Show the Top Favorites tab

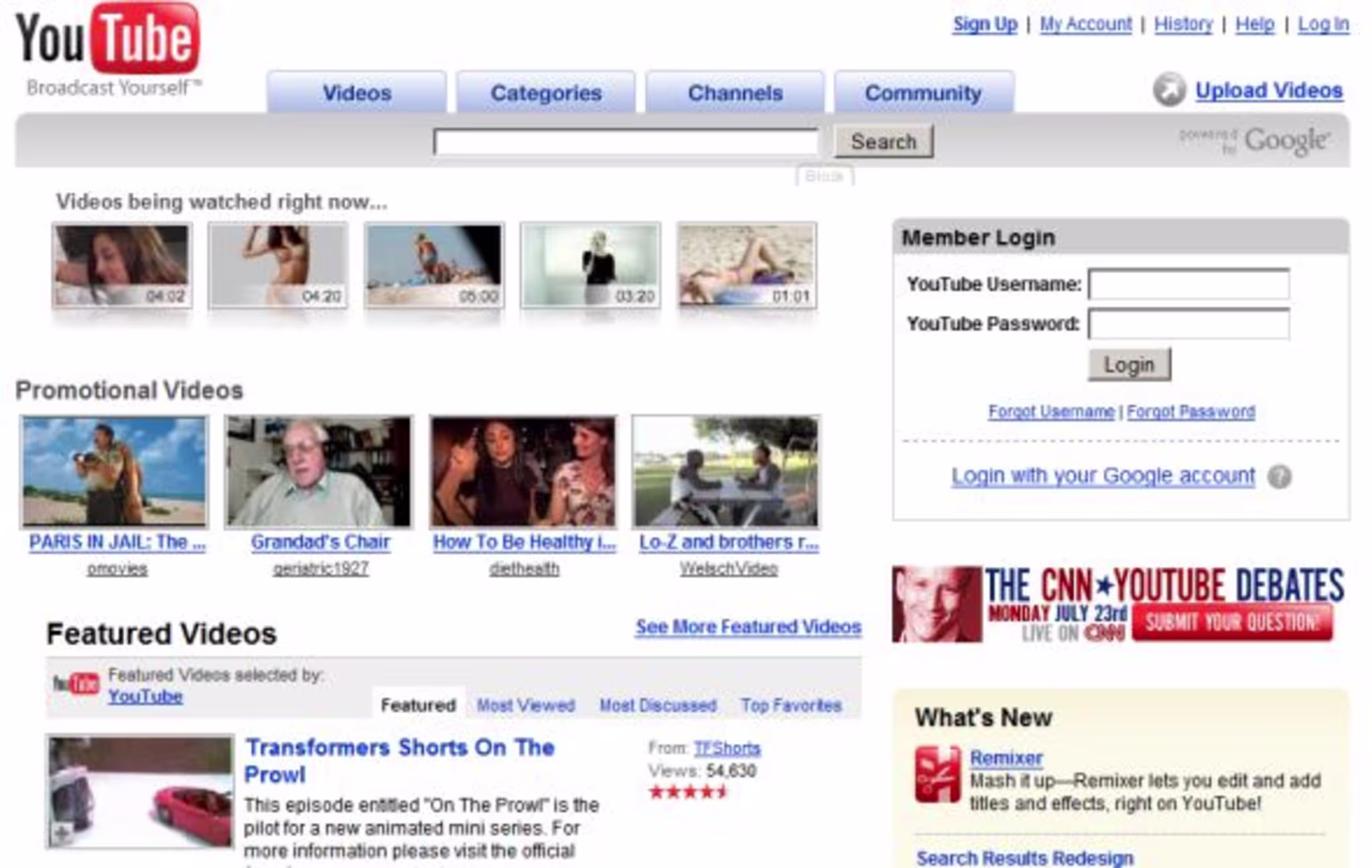791,705
